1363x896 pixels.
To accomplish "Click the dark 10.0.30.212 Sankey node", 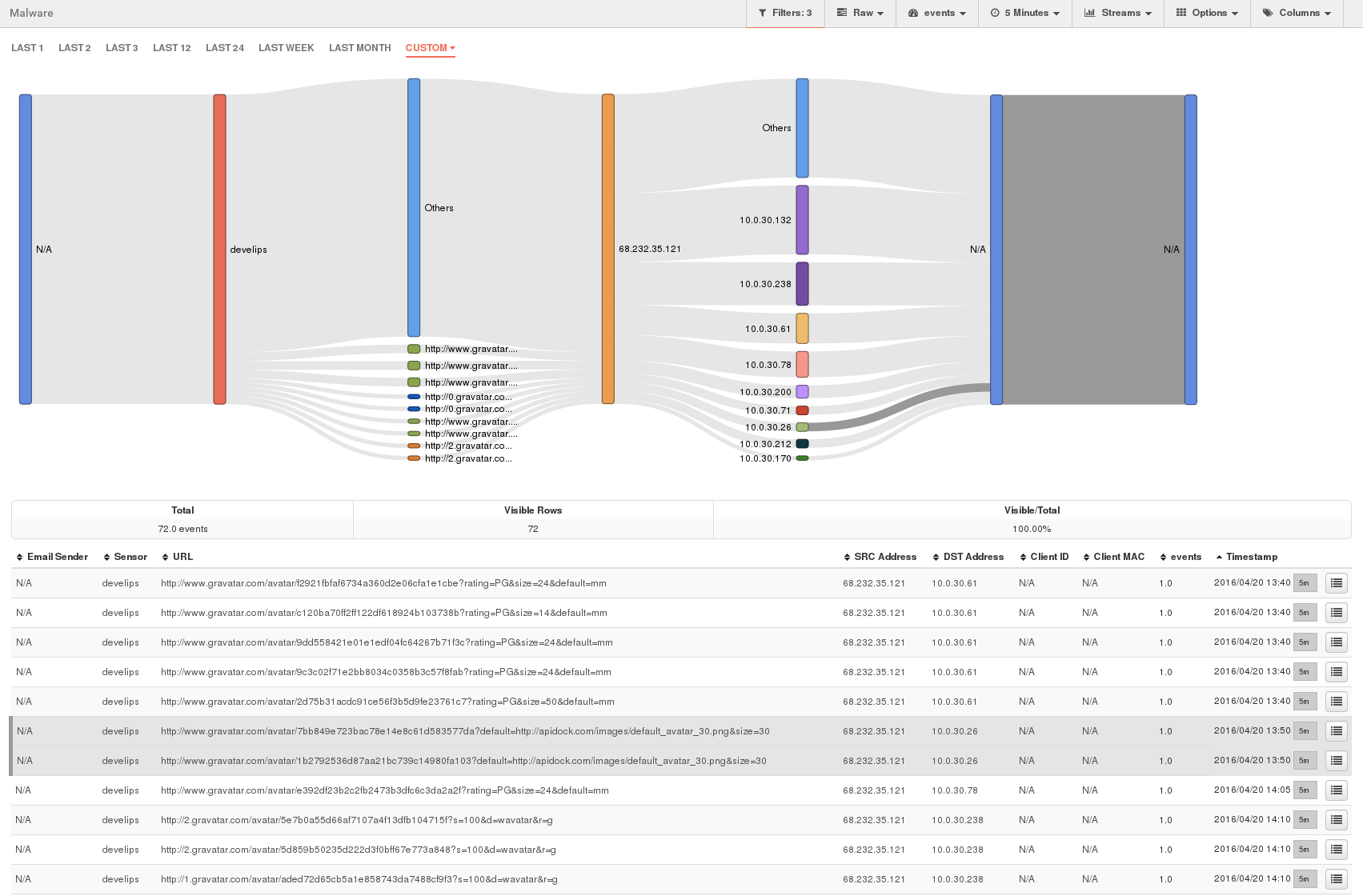I will (x=802, y=444).
